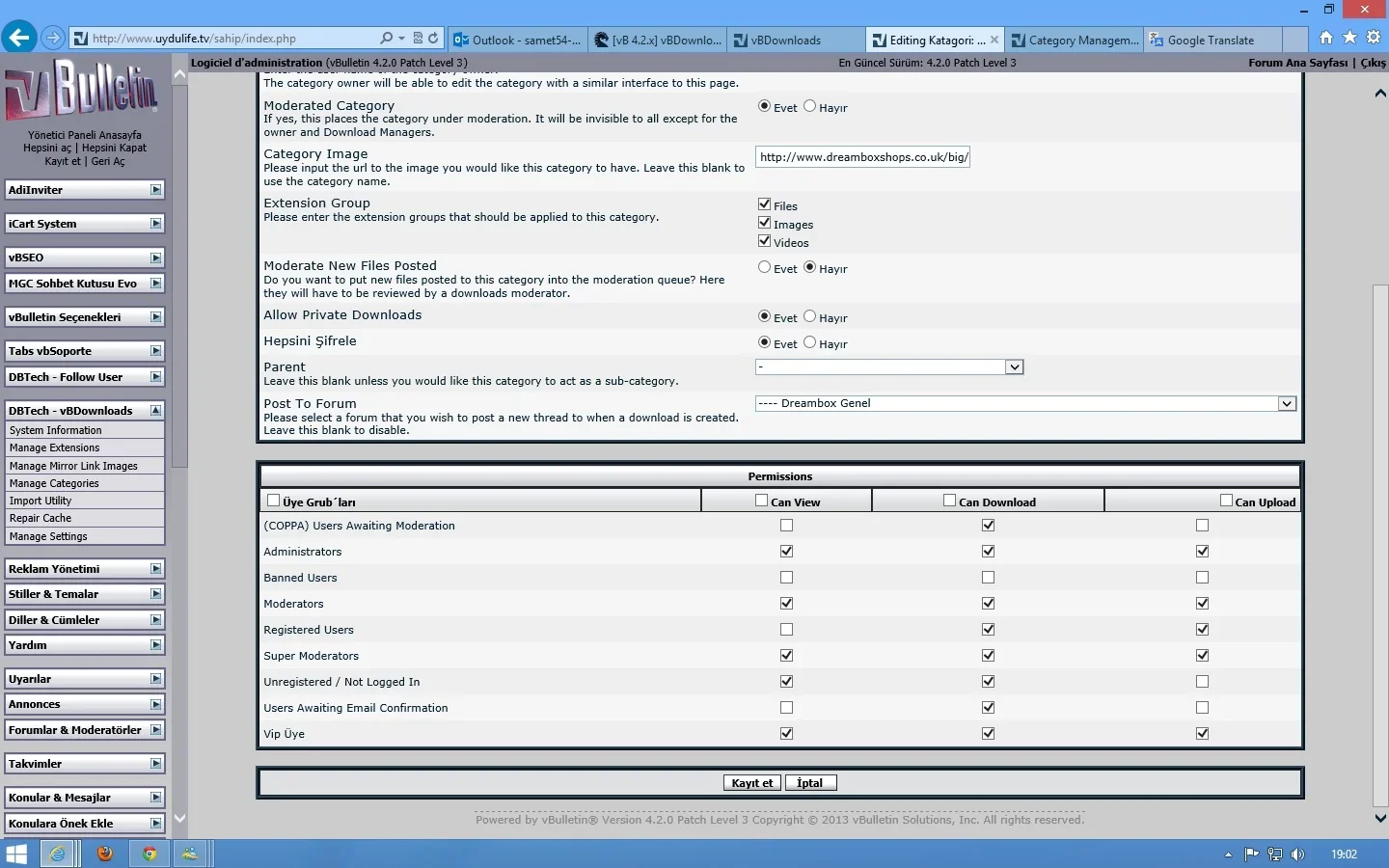Collapse the DBTech - vBDownloads menu arrow

tap(155, 411)
